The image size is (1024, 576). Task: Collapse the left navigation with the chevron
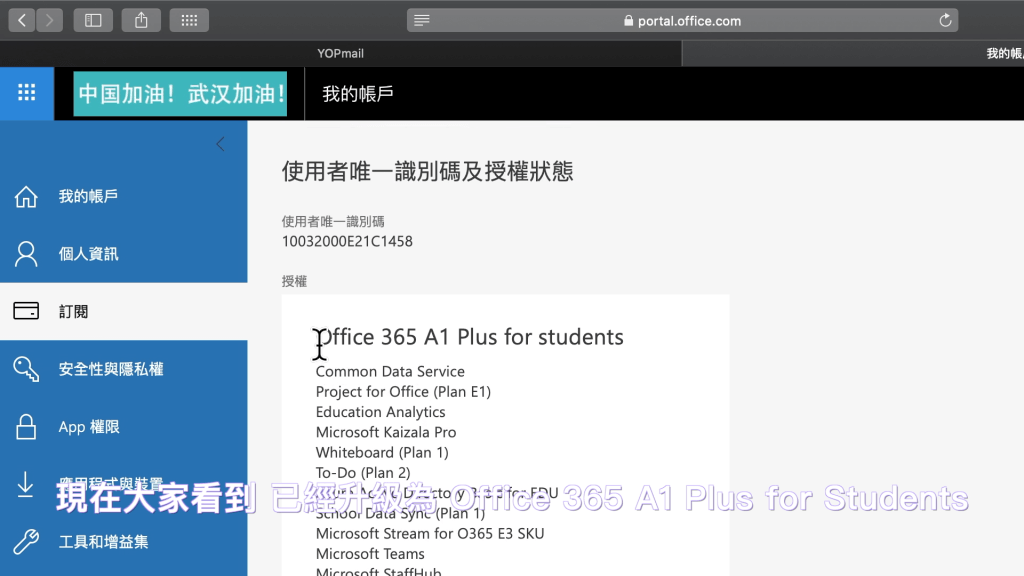[221, 144]
